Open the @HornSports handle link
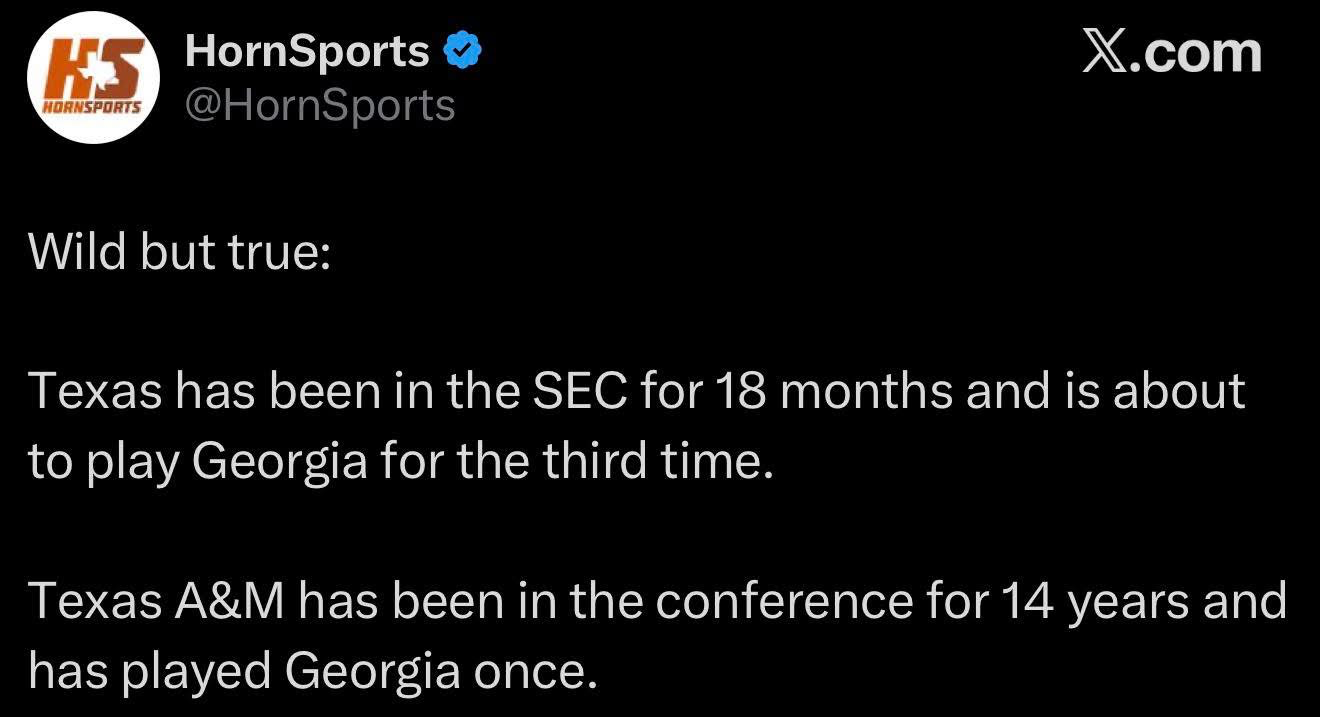Viewport: 1320px width, 717px height. (320, 104)
